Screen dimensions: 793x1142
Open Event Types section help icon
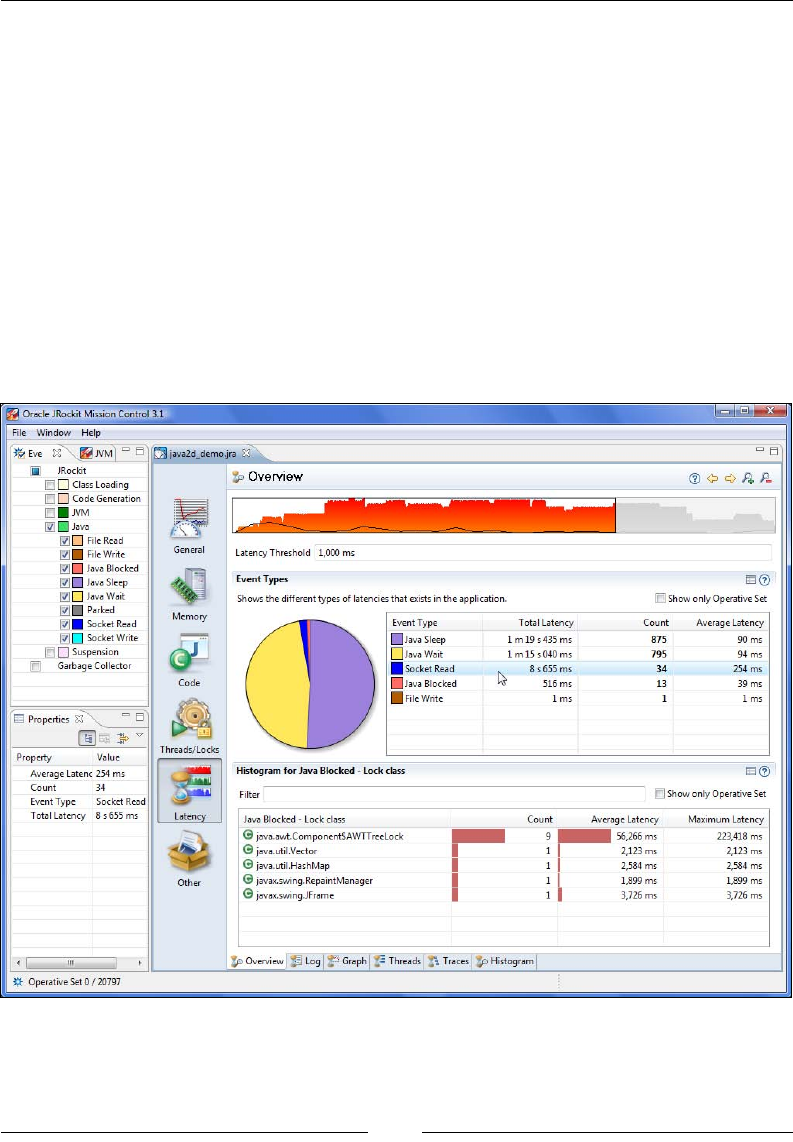[x=765, y=580]
